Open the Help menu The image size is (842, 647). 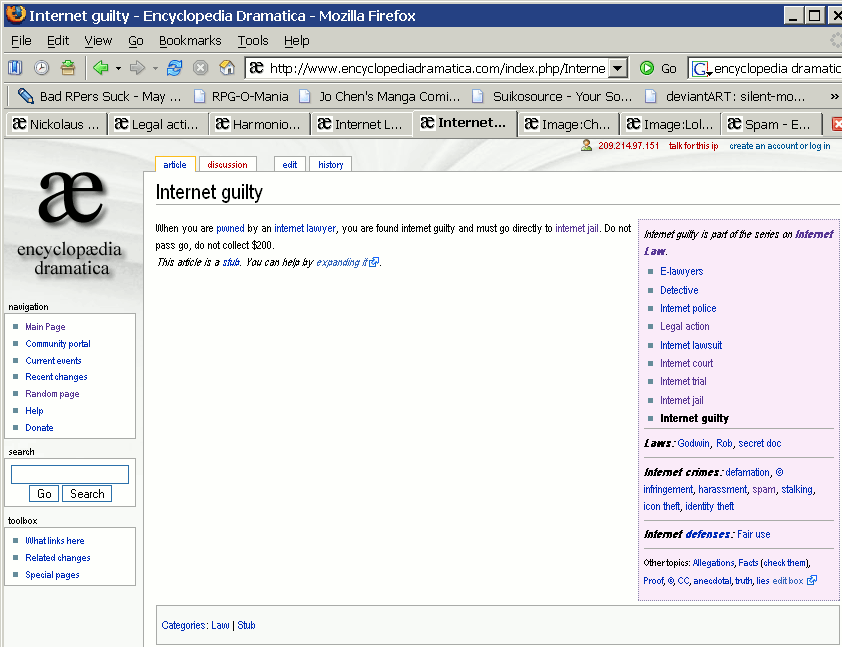coord(296,41)
